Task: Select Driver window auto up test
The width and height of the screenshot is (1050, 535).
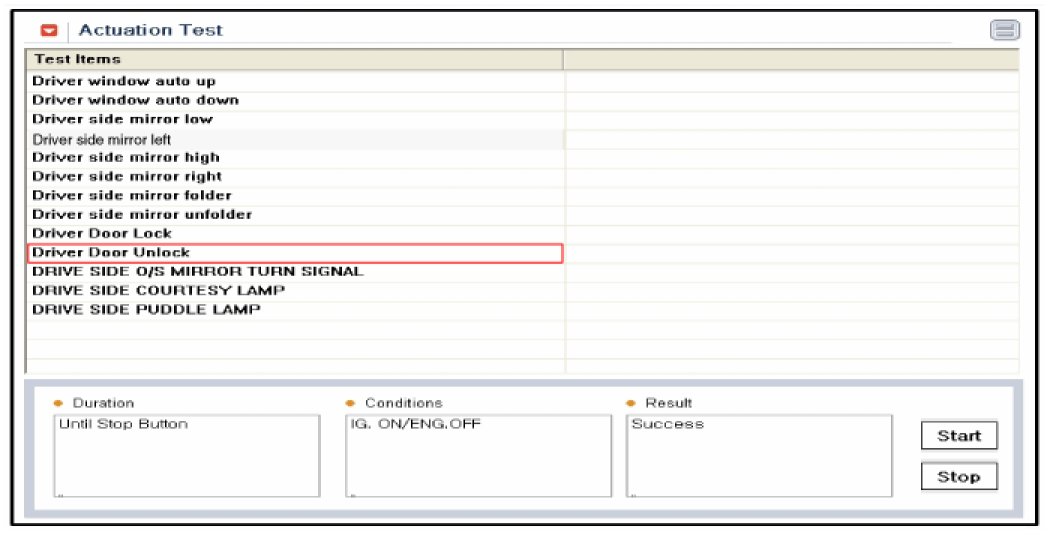Action: (124, 81)
